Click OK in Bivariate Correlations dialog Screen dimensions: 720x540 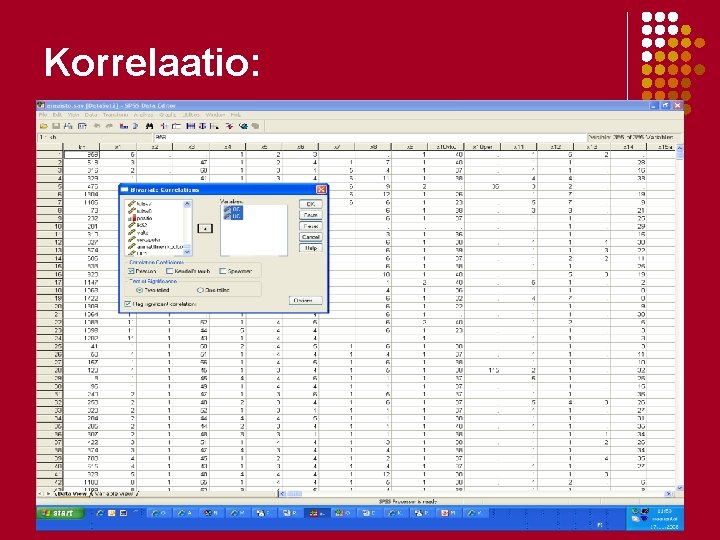(x=310, y=204)
